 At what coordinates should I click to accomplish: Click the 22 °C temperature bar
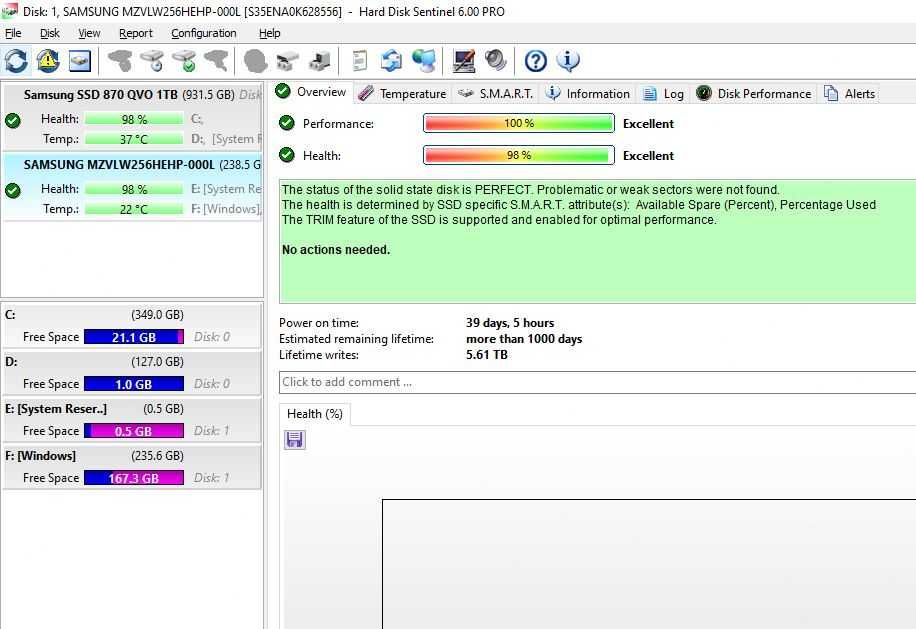click(134, 209)
